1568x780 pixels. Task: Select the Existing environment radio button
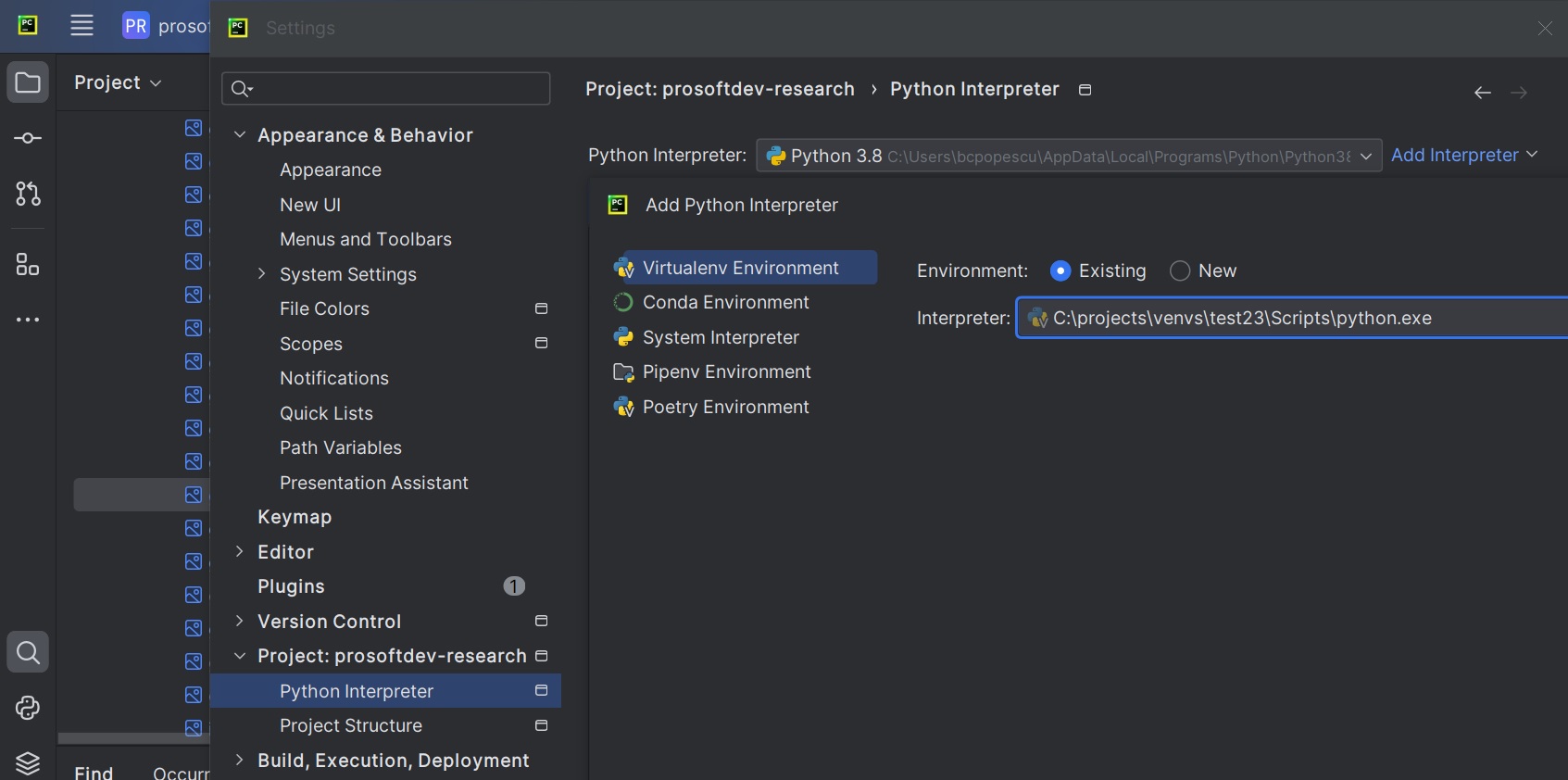click(x=1060, y=270)
